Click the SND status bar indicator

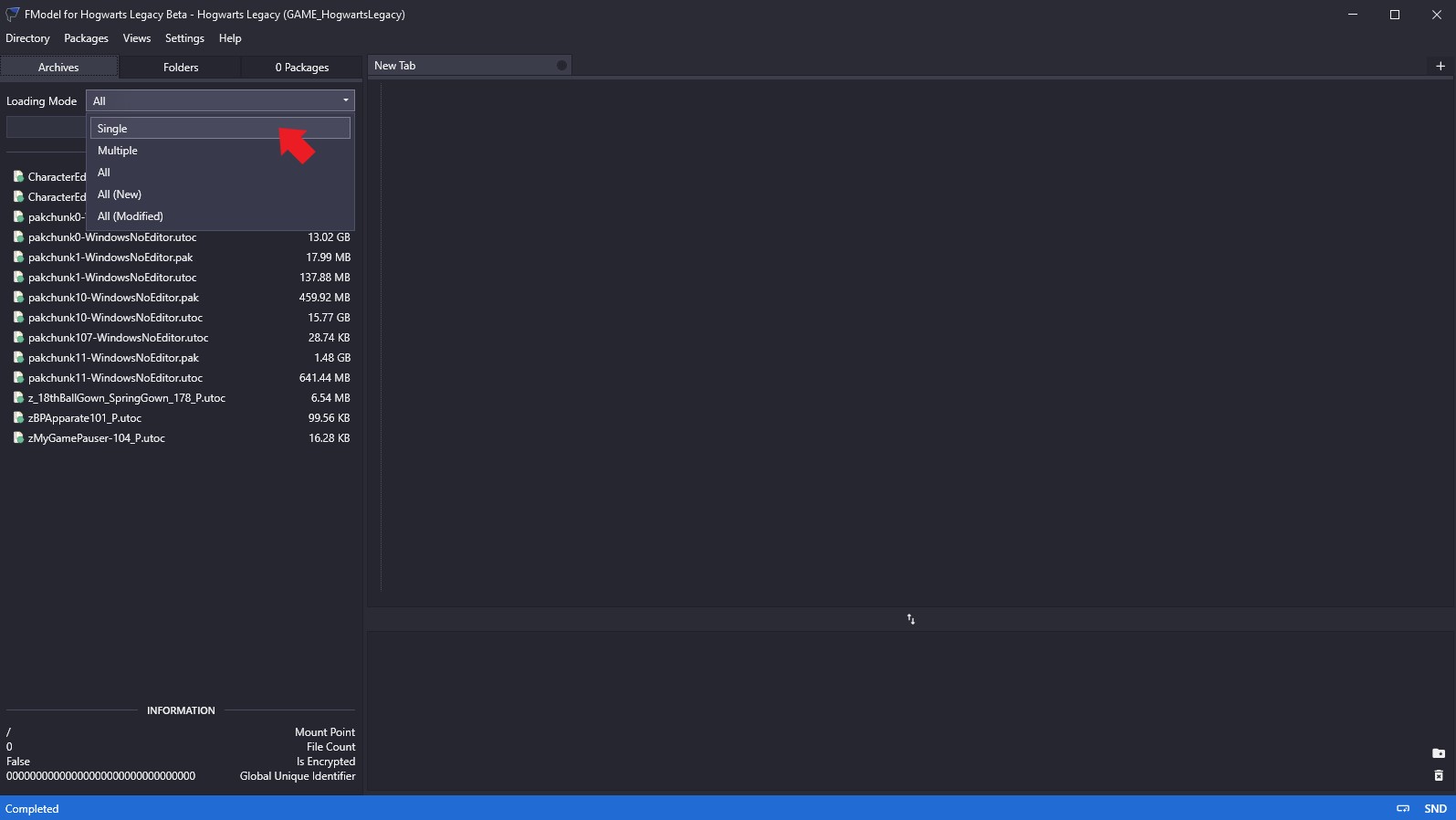click(1435, 809)
